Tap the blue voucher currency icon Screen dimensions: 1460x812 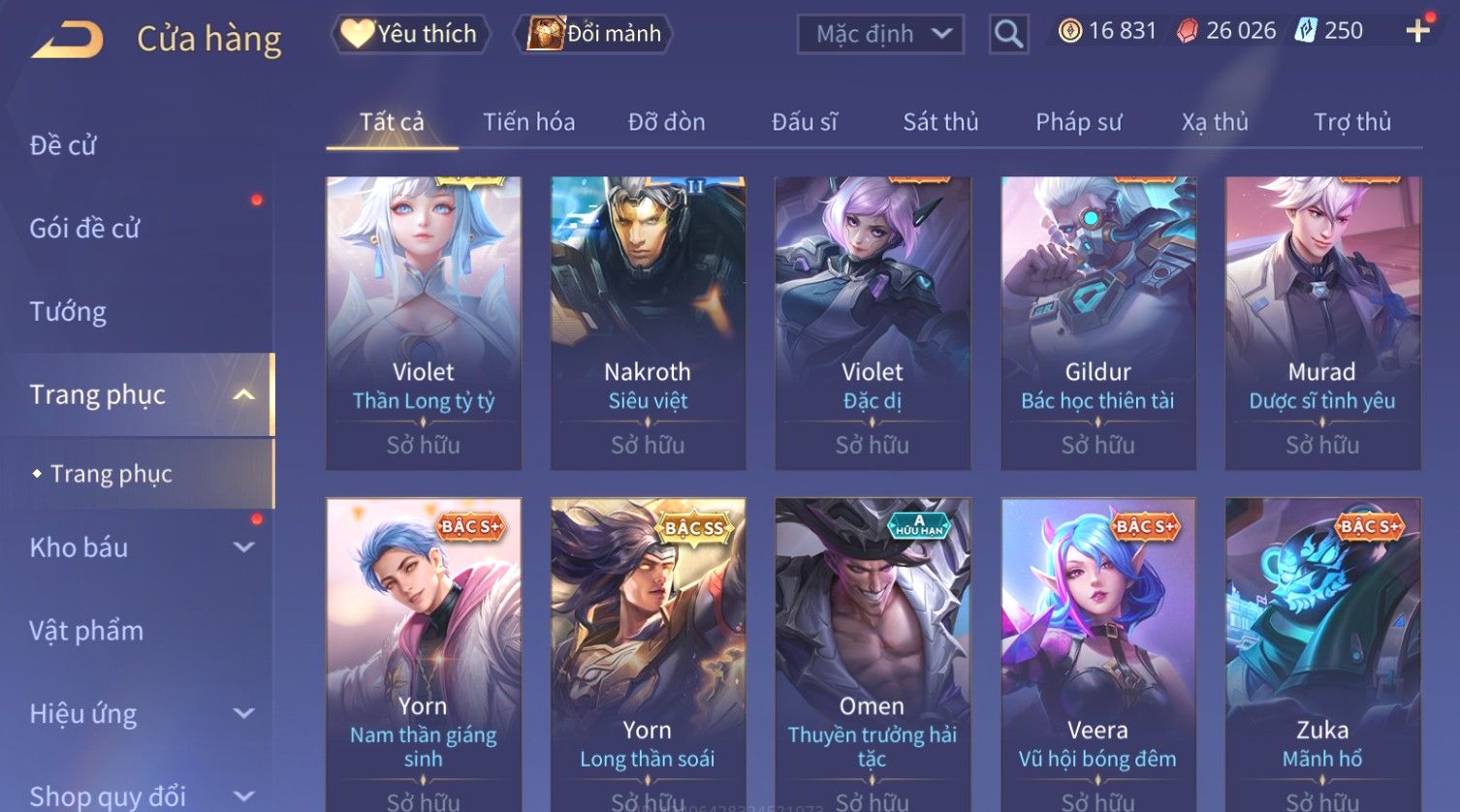(x=1305, y=31)
